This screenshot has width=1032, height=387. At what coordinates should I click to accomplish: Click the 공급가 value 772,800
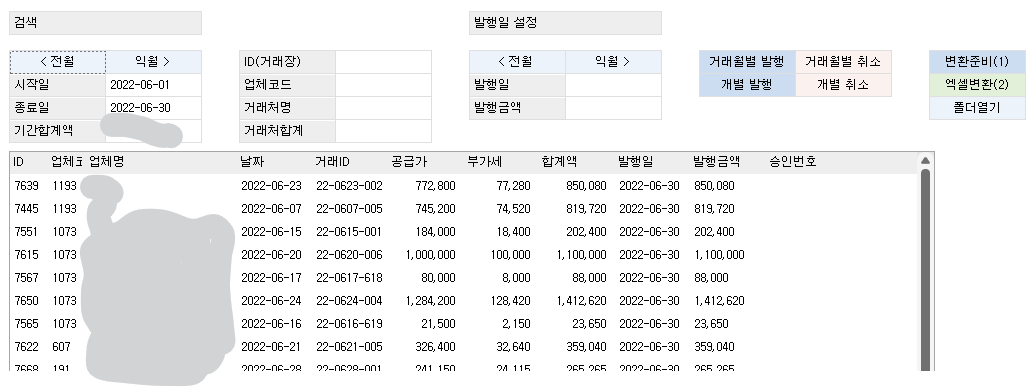[435, 186]
